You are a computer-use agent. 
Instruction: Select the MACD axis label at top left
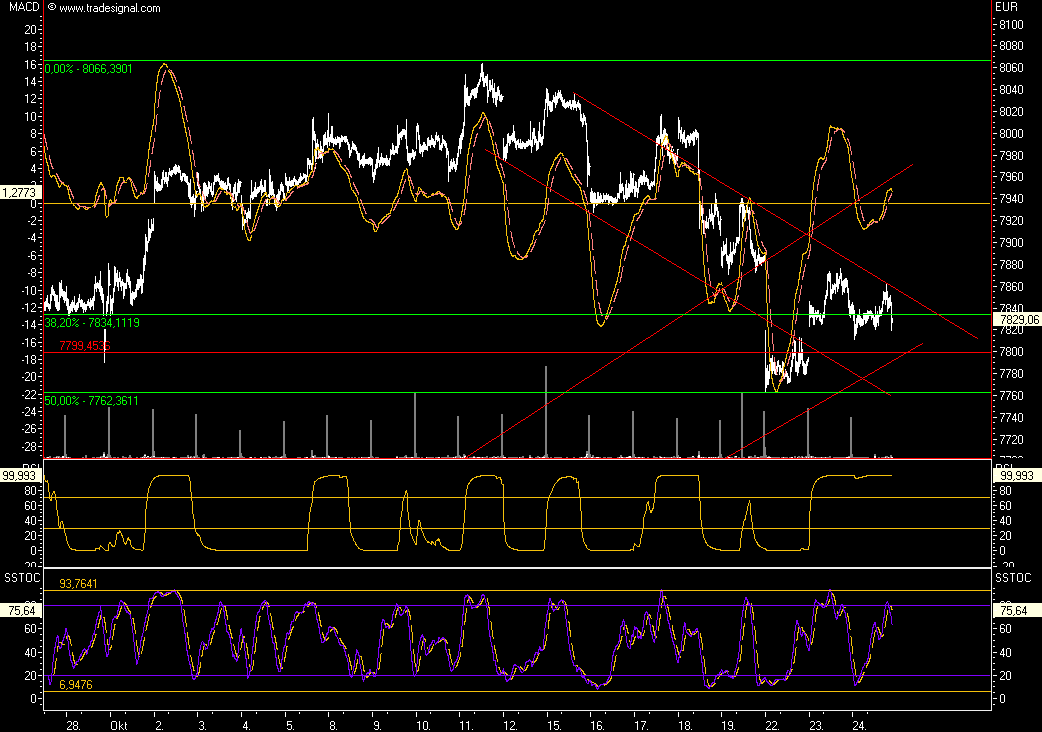coord(22,8)
